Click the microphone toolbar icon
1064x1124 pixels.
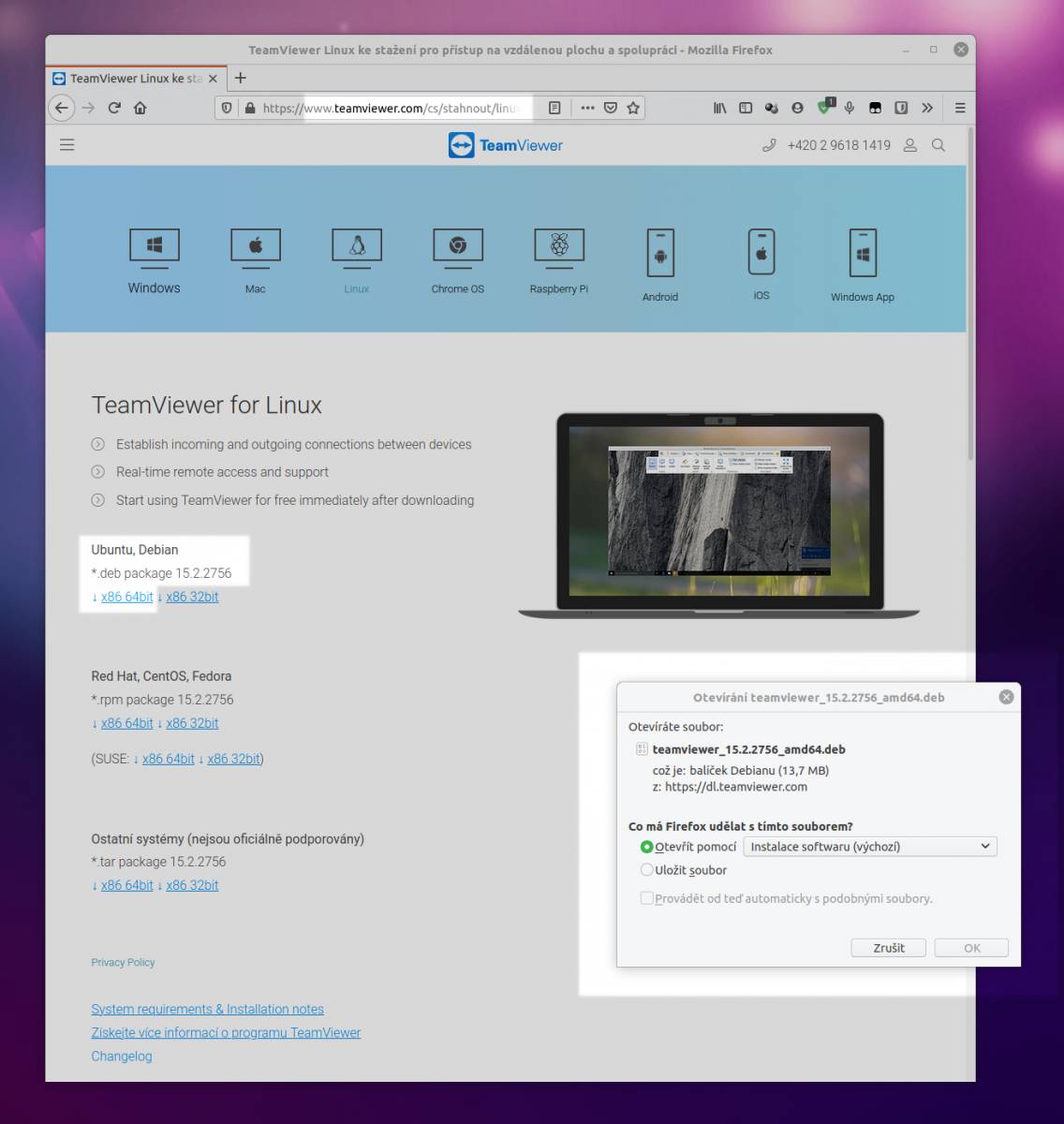point(850,108)
